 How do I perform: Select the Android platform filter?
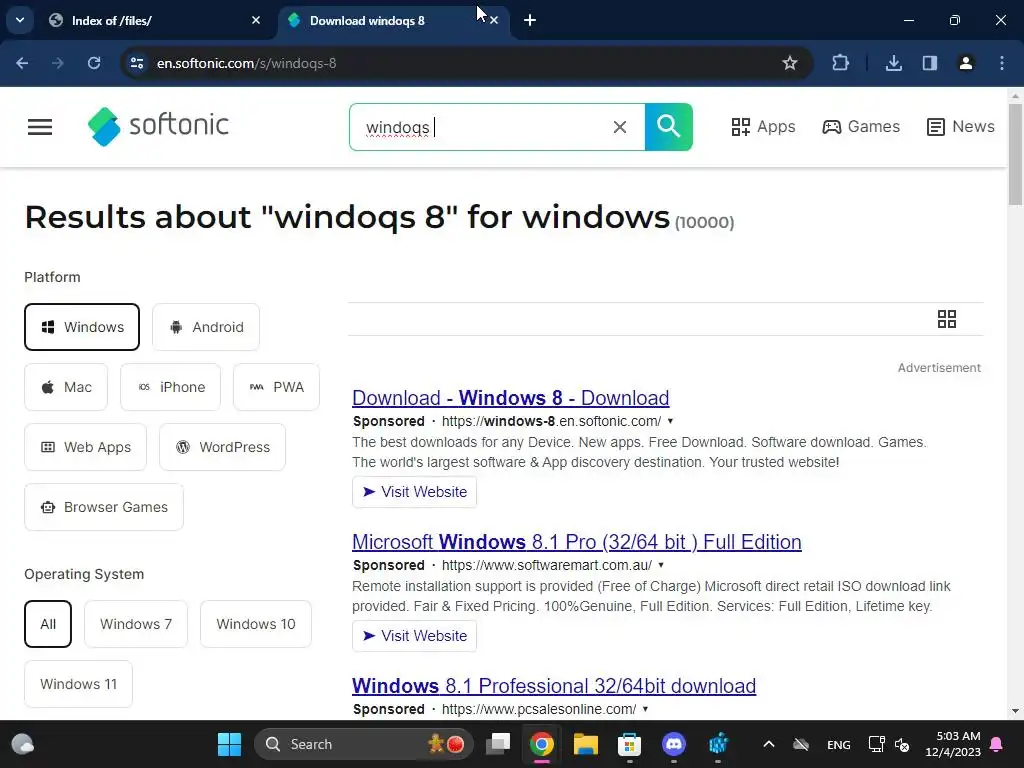tap(206, 327)
